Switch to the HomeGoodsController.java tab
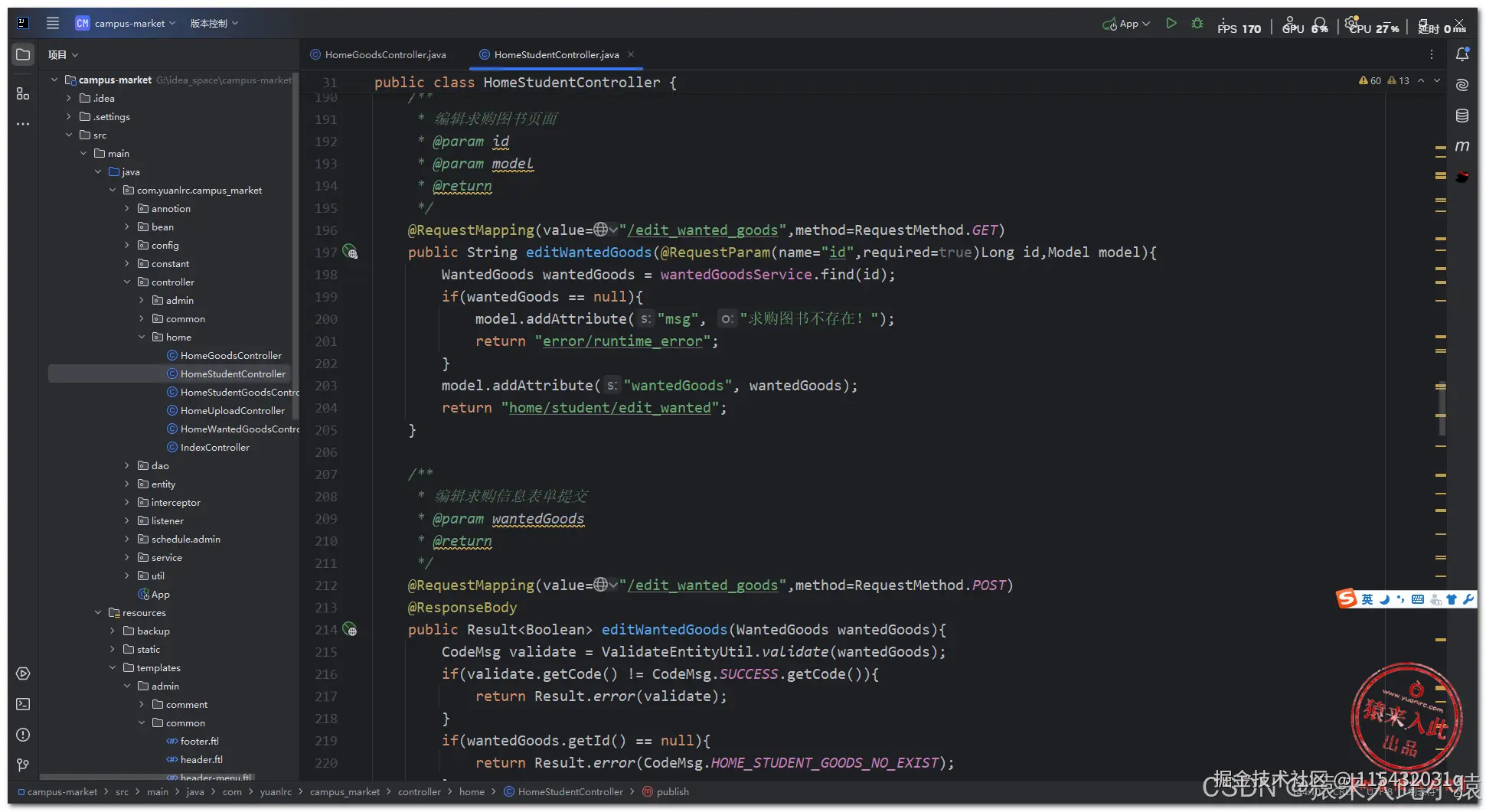The height and width of the screenshot is (812, 1486). pos(378,54)
